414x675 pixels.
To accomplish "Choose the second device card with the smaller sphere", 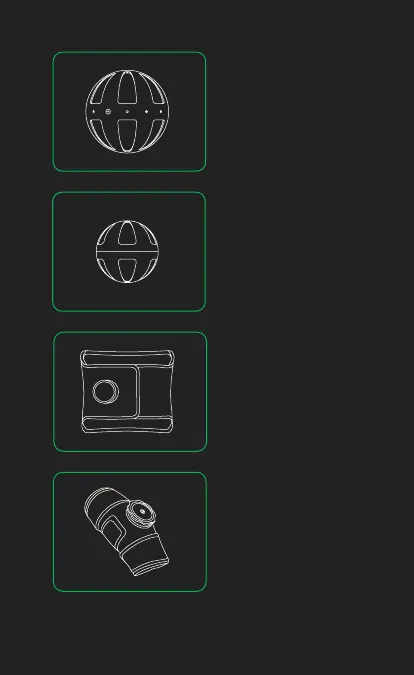I will point(129,251).
